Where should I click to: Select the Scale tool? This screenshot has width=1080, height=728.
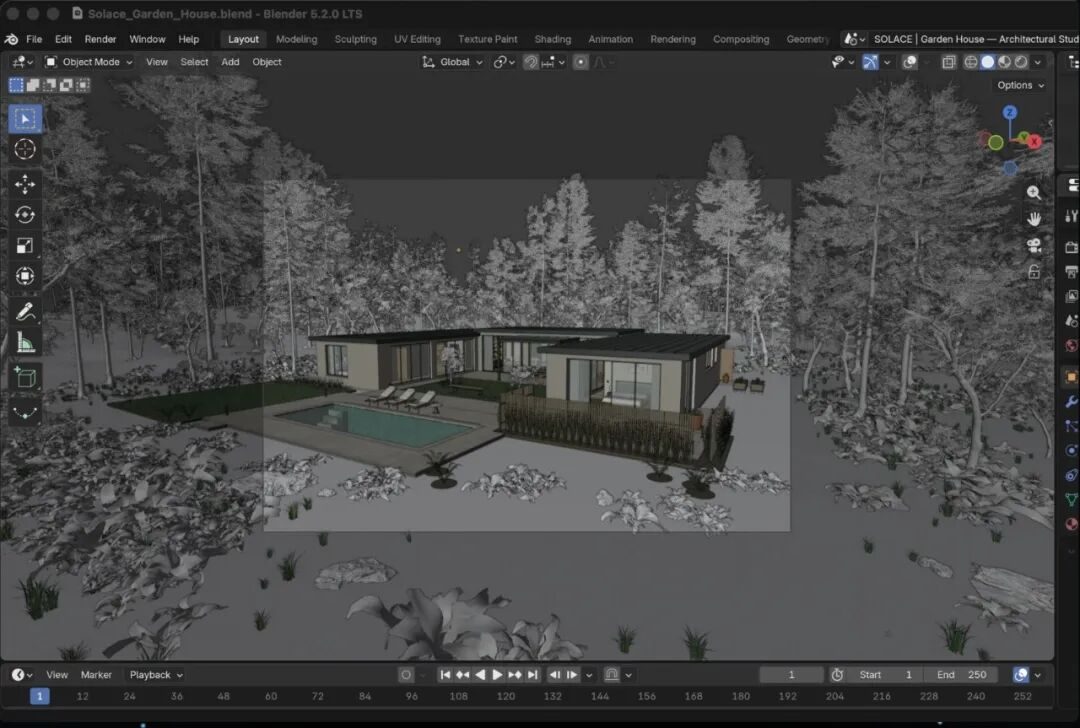pos(25,245)
